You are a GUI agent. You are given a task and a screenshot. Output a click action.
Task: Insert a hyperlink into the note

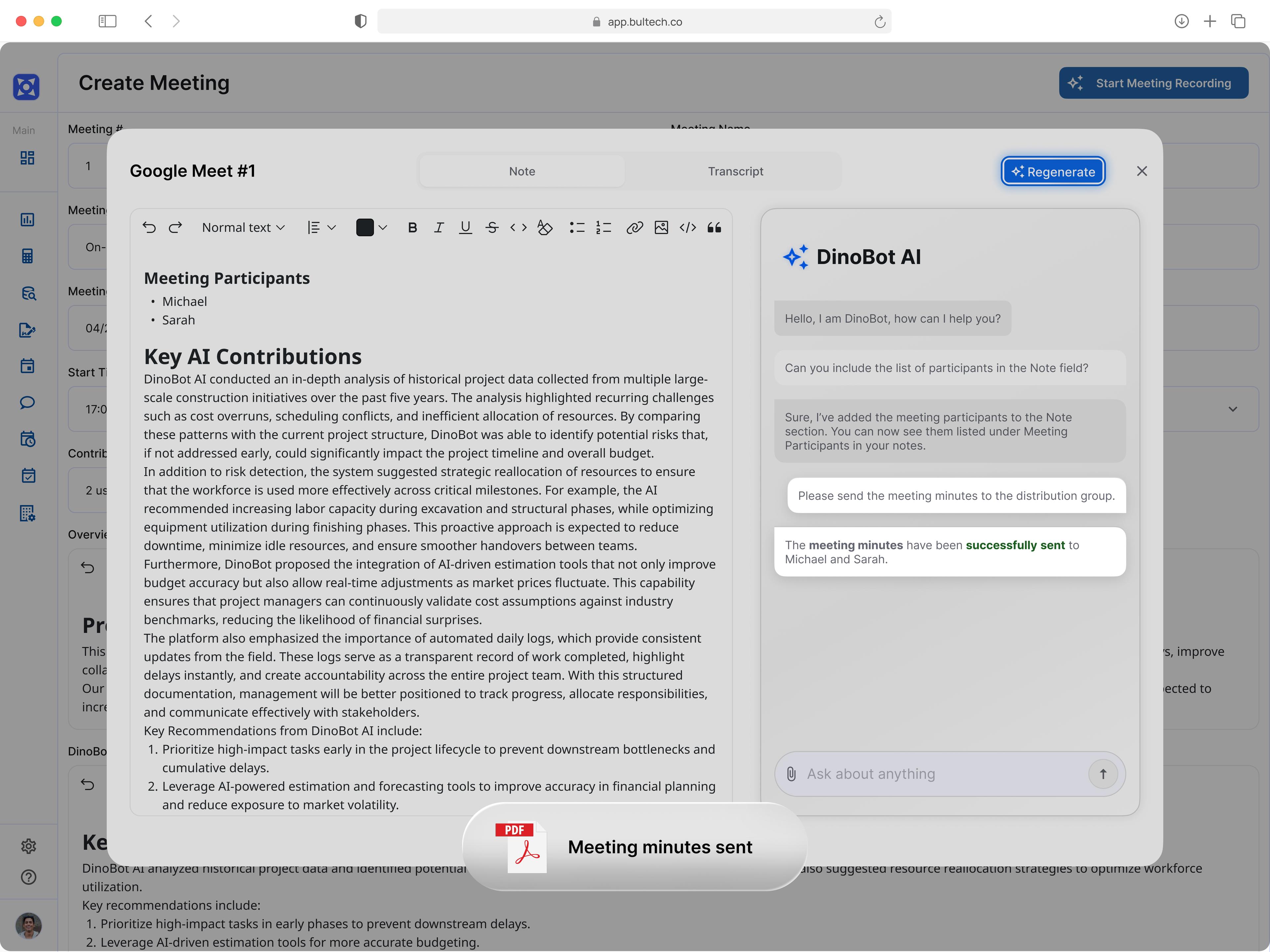click(635, 227)
